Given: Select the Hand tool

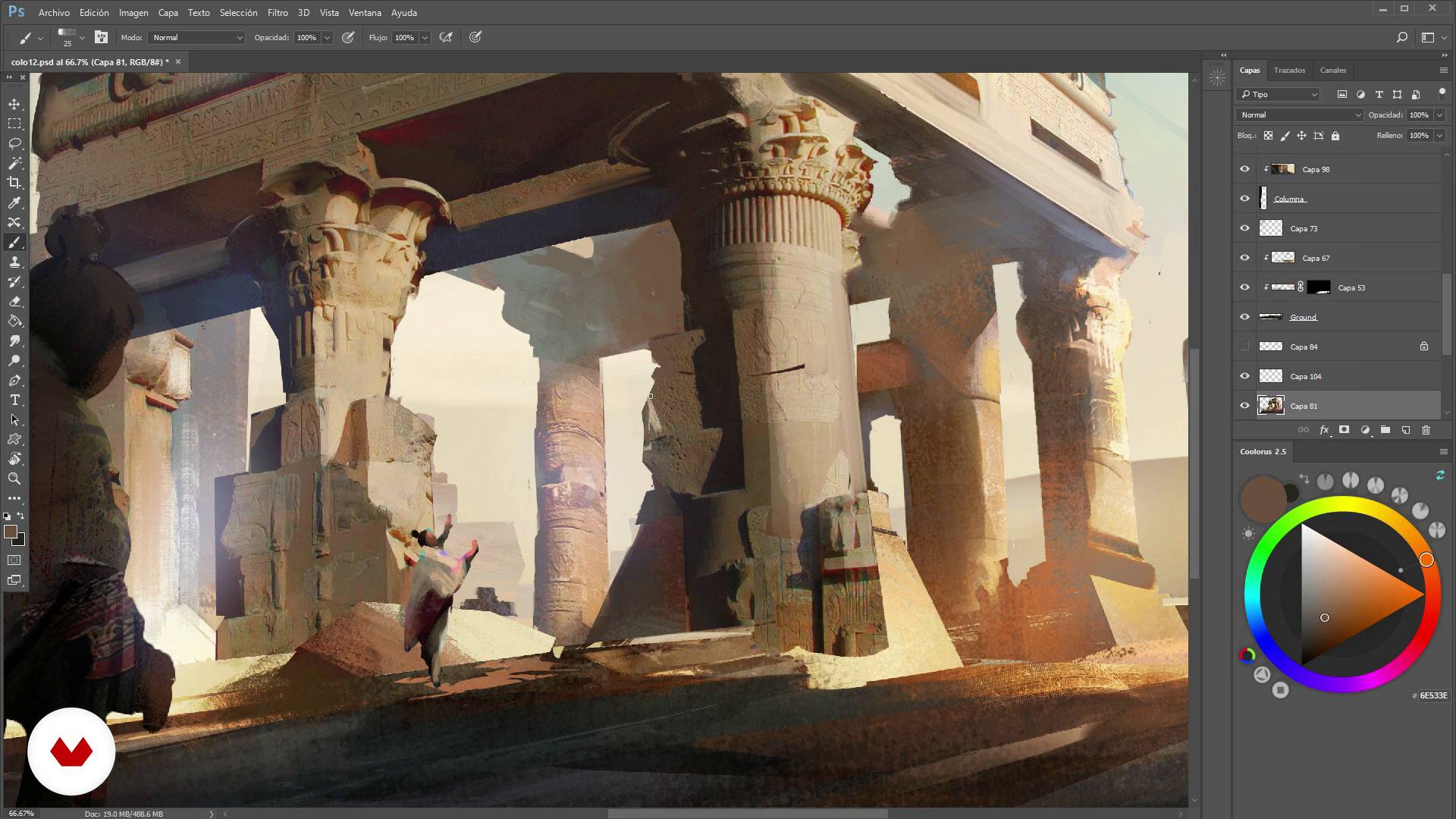Looking at the screenshot, I should [x=14, y=459].
